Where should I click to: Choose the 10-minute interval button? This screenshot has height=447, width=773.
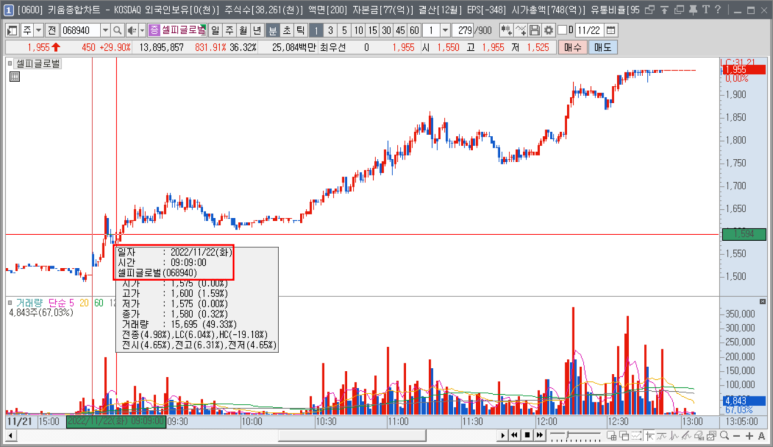(358, 31)
